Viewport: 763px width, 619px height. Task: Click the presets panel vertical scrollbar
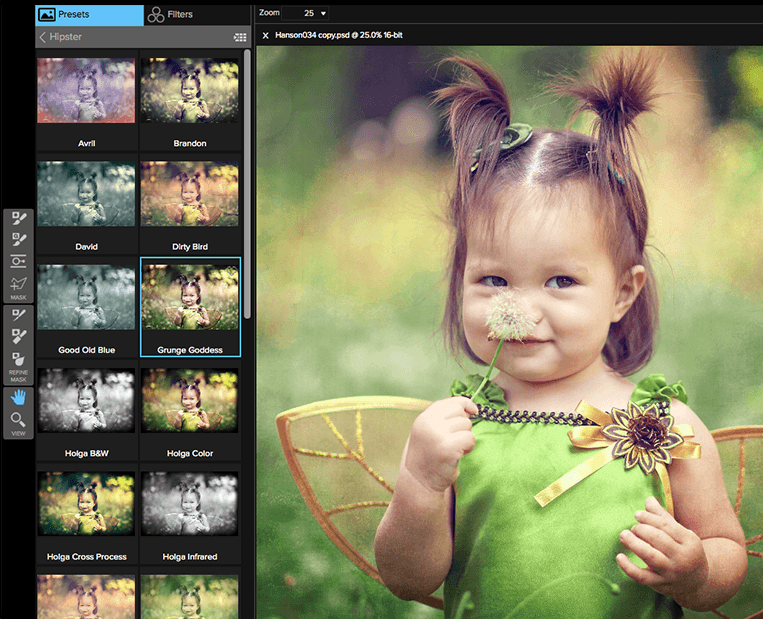(247, 184)
